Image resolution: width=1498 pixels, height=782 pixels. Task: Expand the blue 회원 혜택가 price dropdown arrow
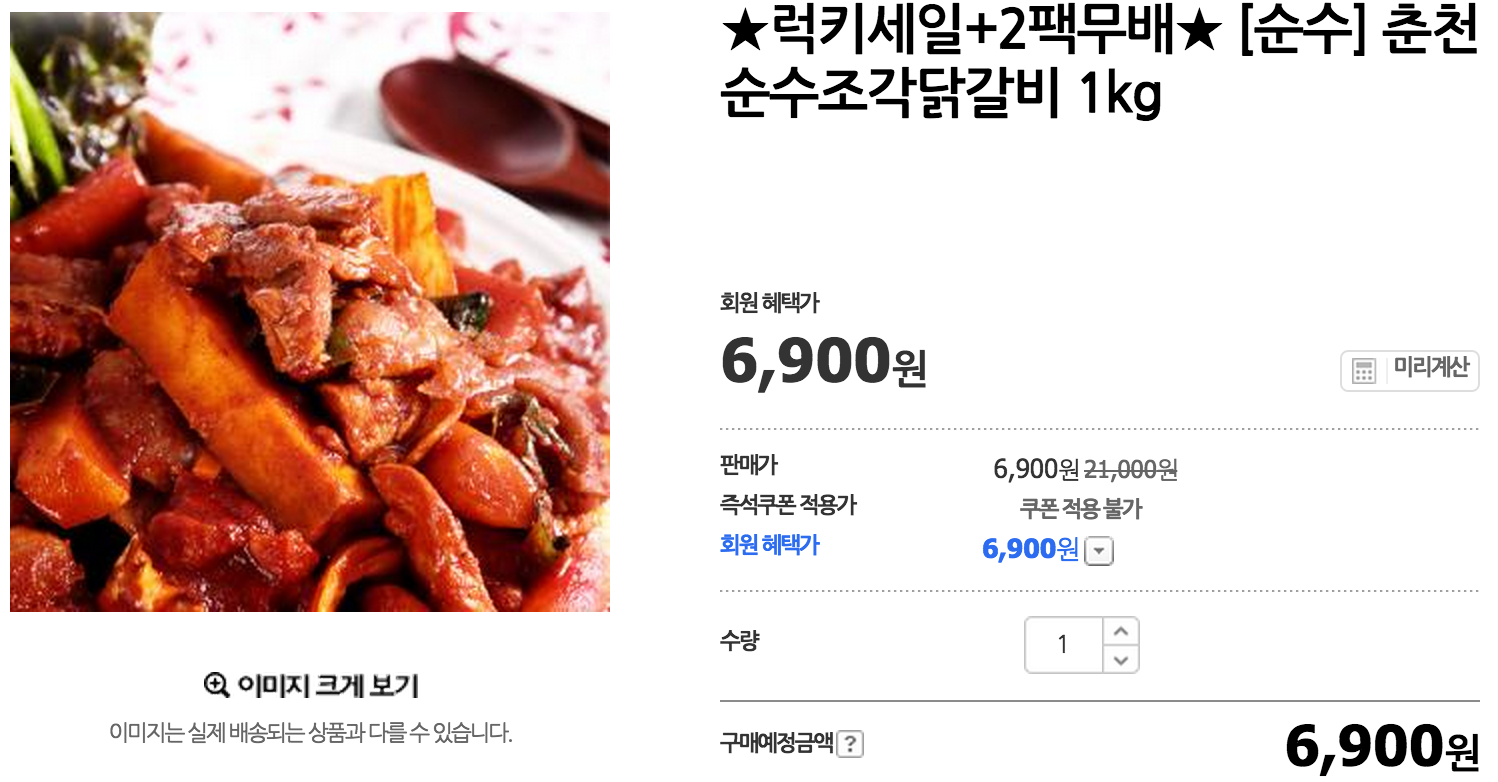point(1099,551)
